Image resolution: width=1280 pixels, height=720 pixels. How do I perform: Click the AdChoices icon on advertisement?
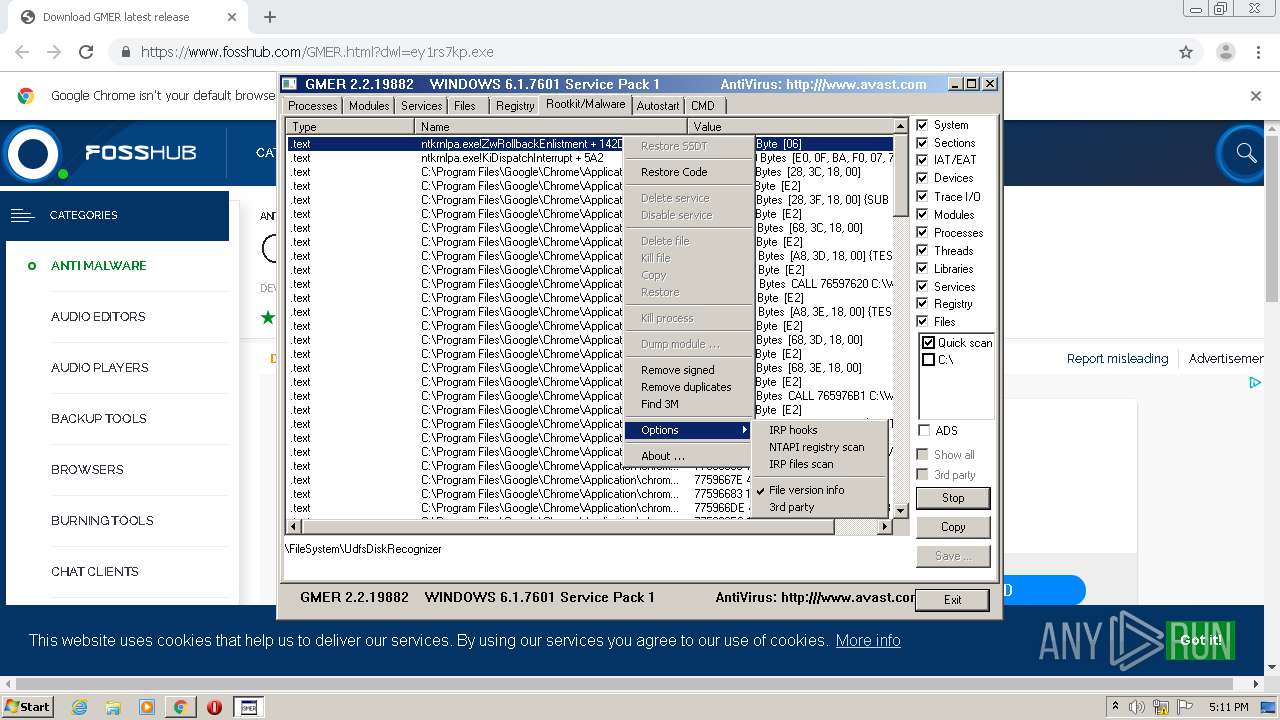click(x=1255, y=382)
